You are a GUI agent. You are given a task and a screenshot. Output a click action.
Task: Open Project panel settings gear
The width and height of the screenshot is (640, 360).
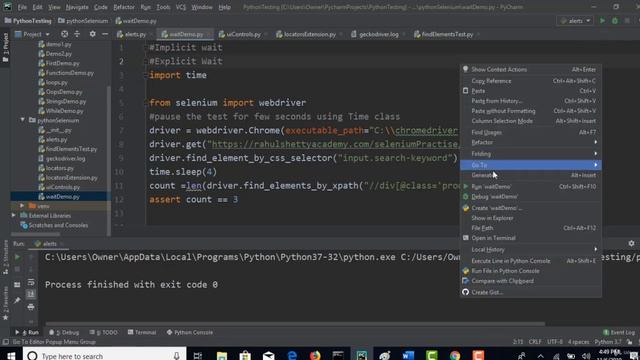93,34
